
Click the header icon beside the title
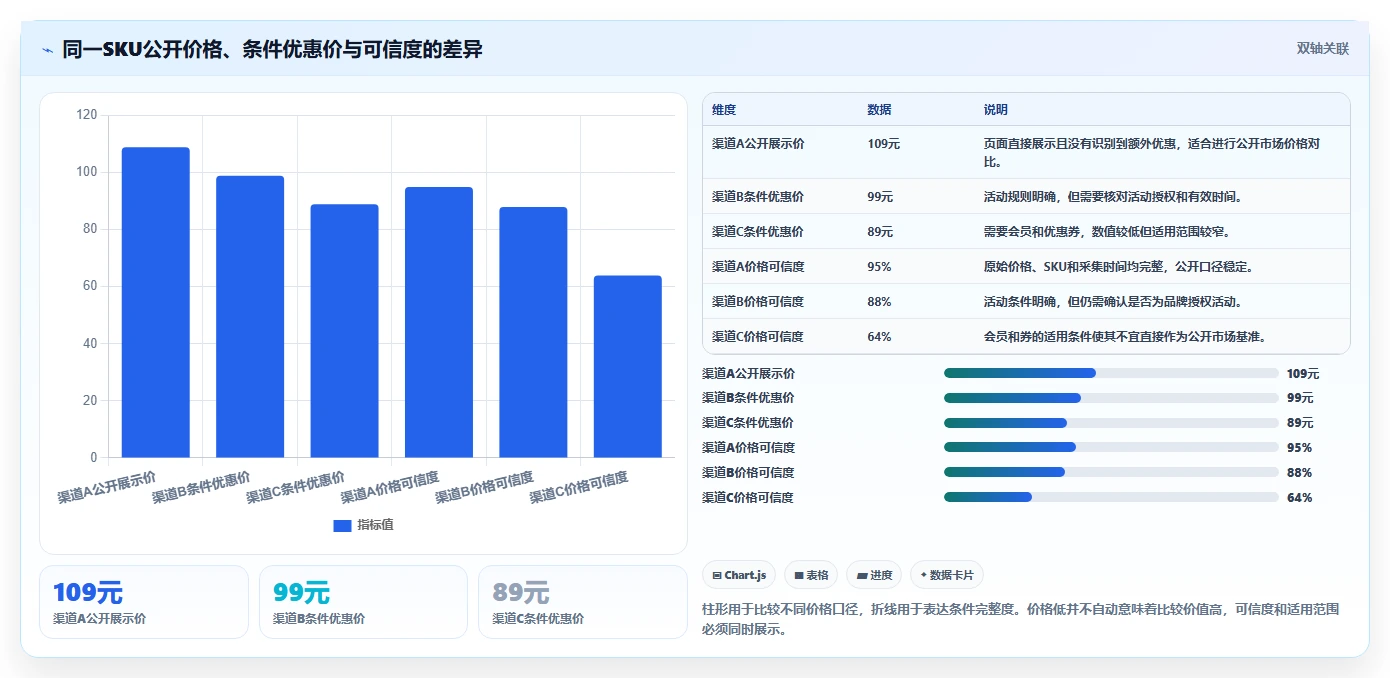[x=47, y=50]
